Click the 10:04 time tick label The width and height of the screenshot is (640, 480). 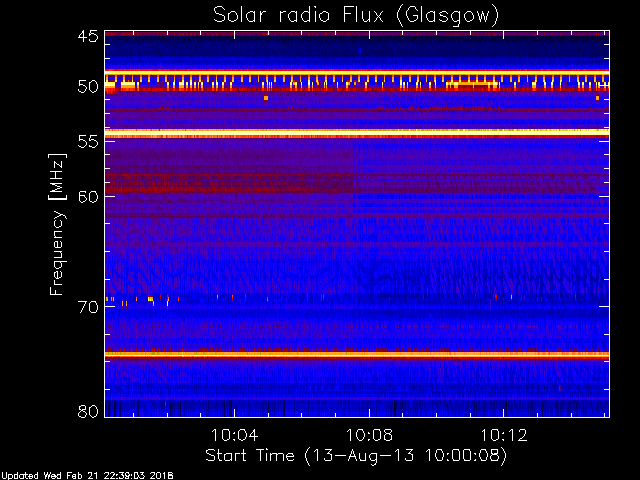[234, 435]
